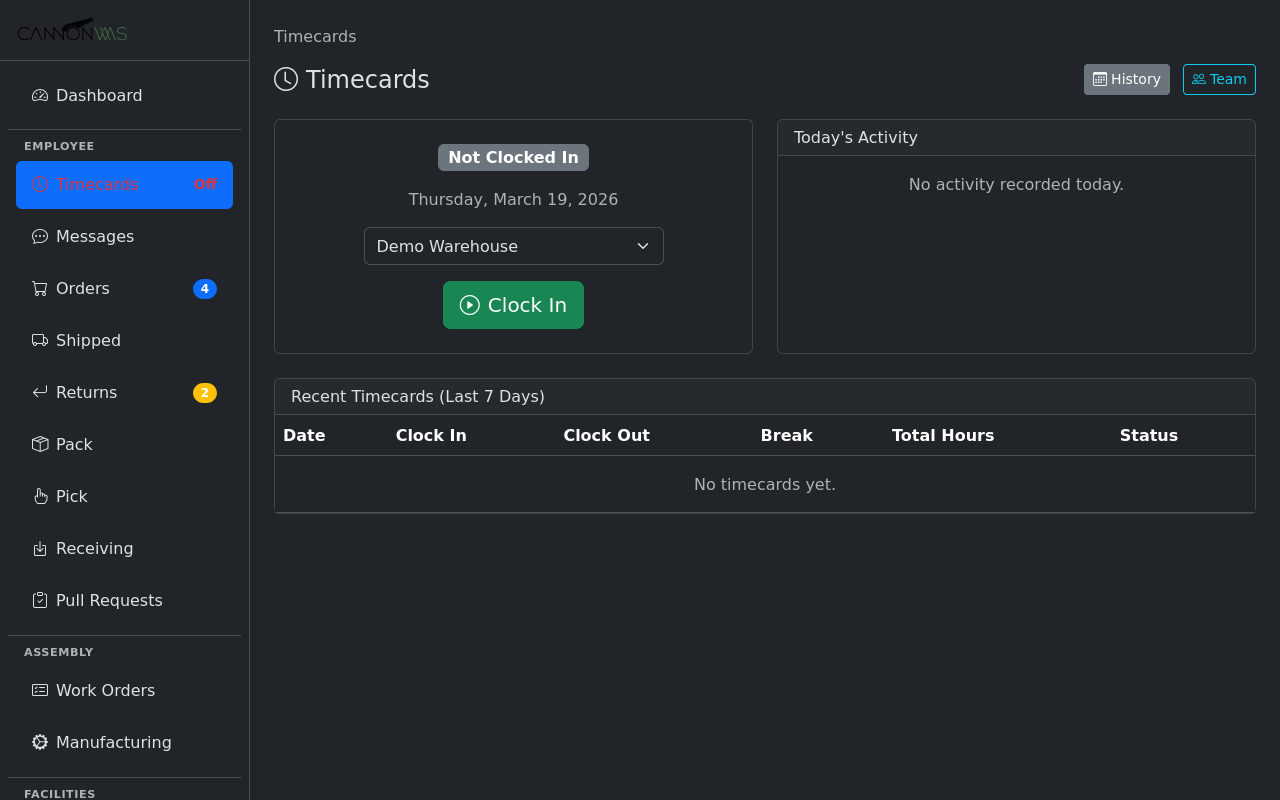This screenshot has width=1280, height=800.
Task: Click the hand icon for Pick
Action: 39,496
